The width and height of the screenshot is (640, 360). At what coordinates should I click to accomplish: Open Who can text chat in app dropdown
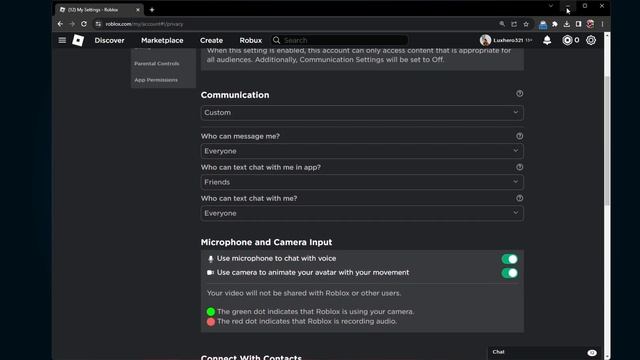pos(362,182)
